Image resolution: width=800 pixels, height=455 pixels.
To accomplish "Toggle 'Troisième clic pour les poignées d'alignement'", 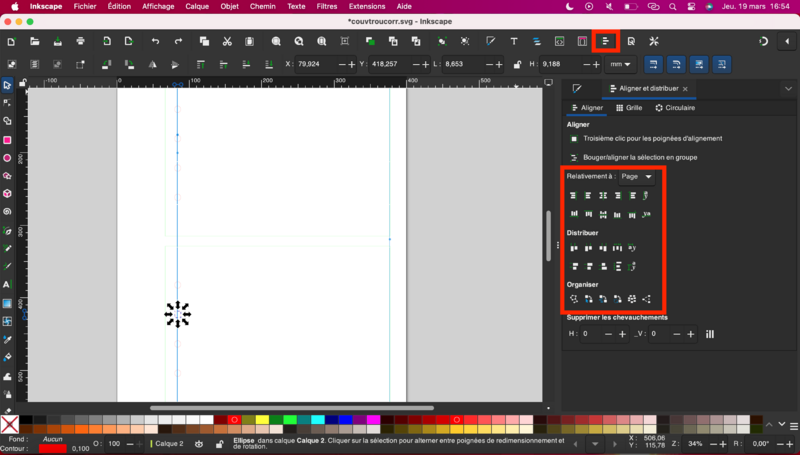I will tap(574, 138).
